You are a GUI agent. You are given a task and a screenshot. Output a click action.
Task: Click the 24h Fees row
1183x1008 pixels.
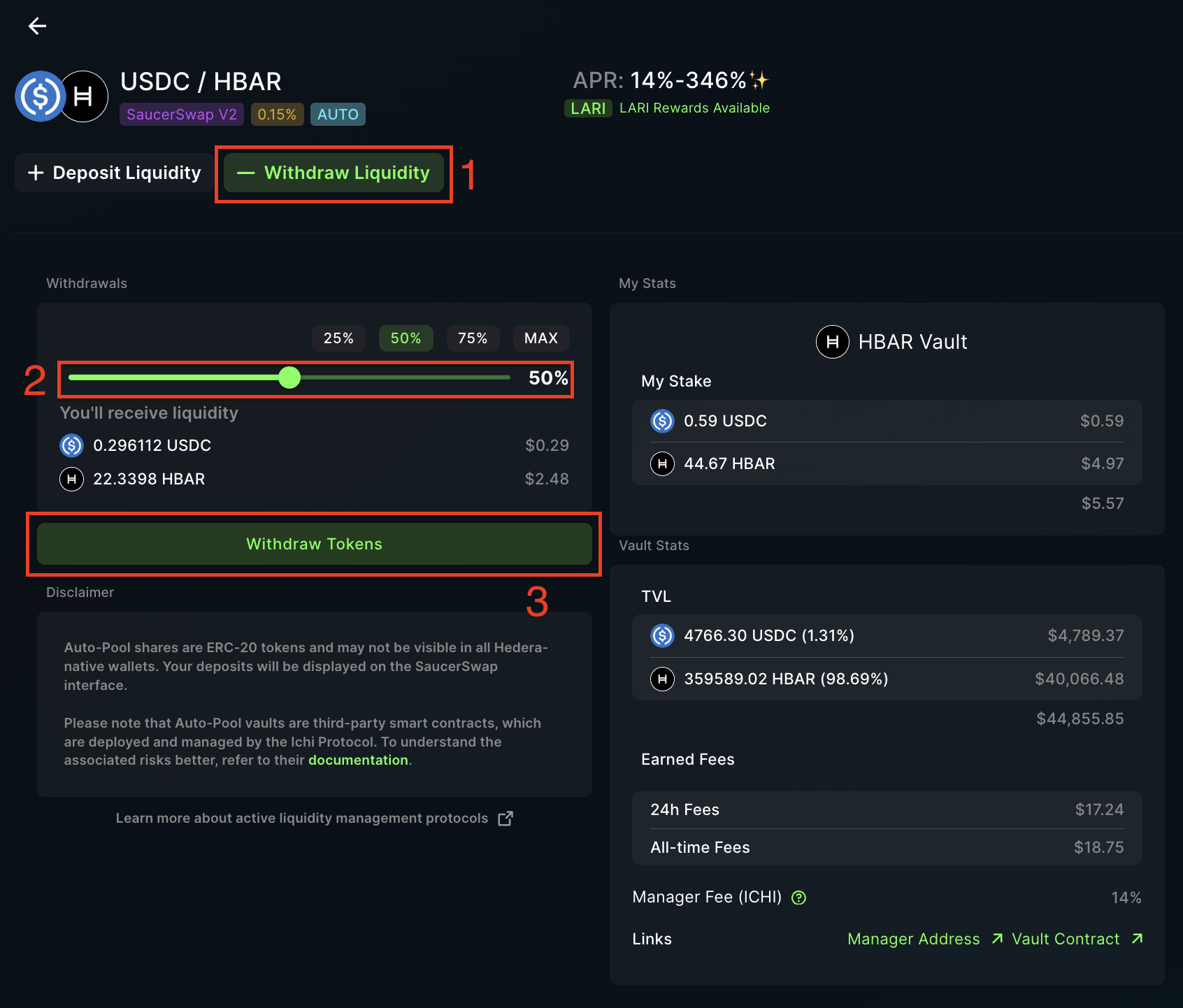(x=887, y=809)
